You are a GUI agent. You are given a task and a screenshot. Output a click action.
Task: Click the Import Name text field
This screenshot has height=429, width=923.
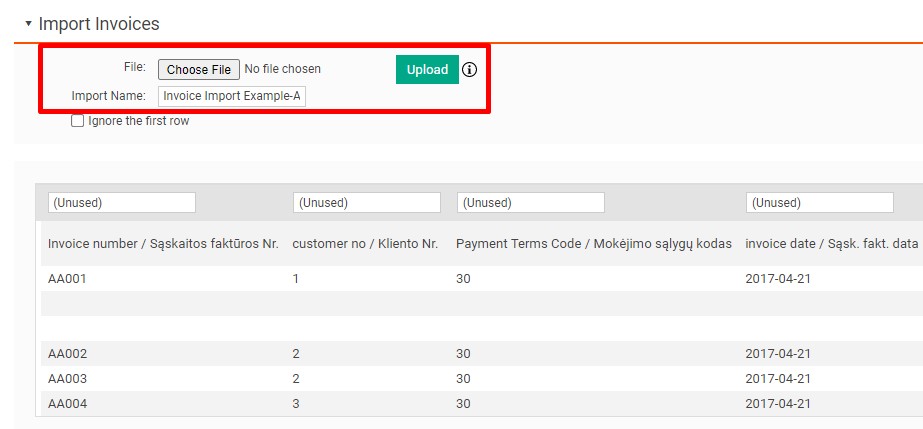[x=232, y=96]
